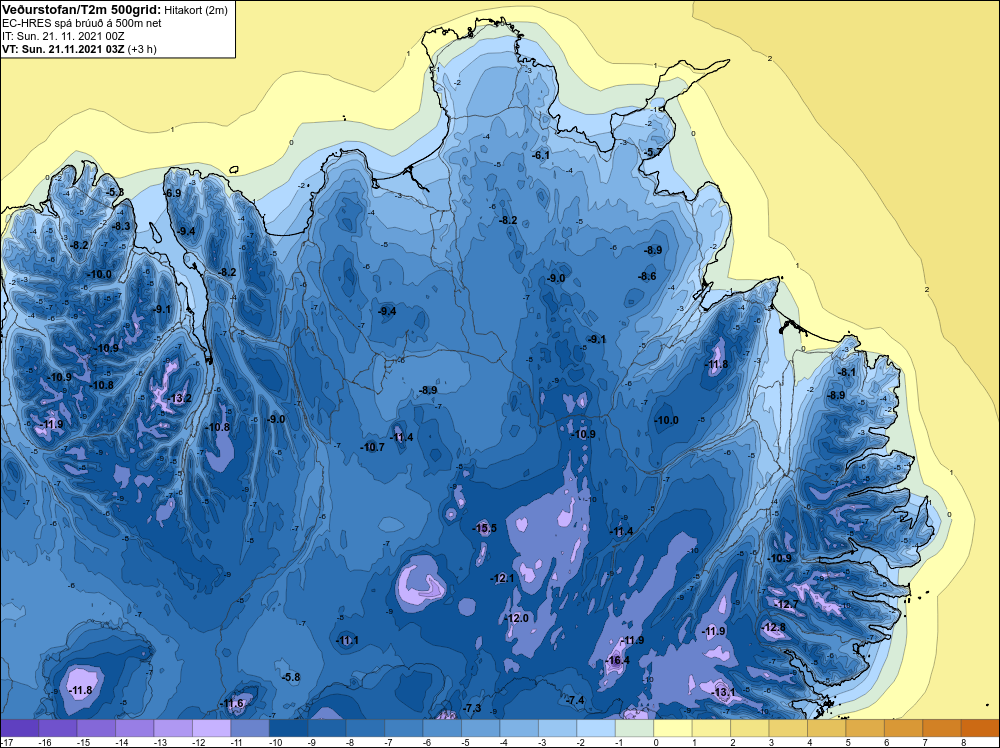Click the -8.3 temperature label
This screenshot has width=1000, height=748.
click(x=121, y=226)
